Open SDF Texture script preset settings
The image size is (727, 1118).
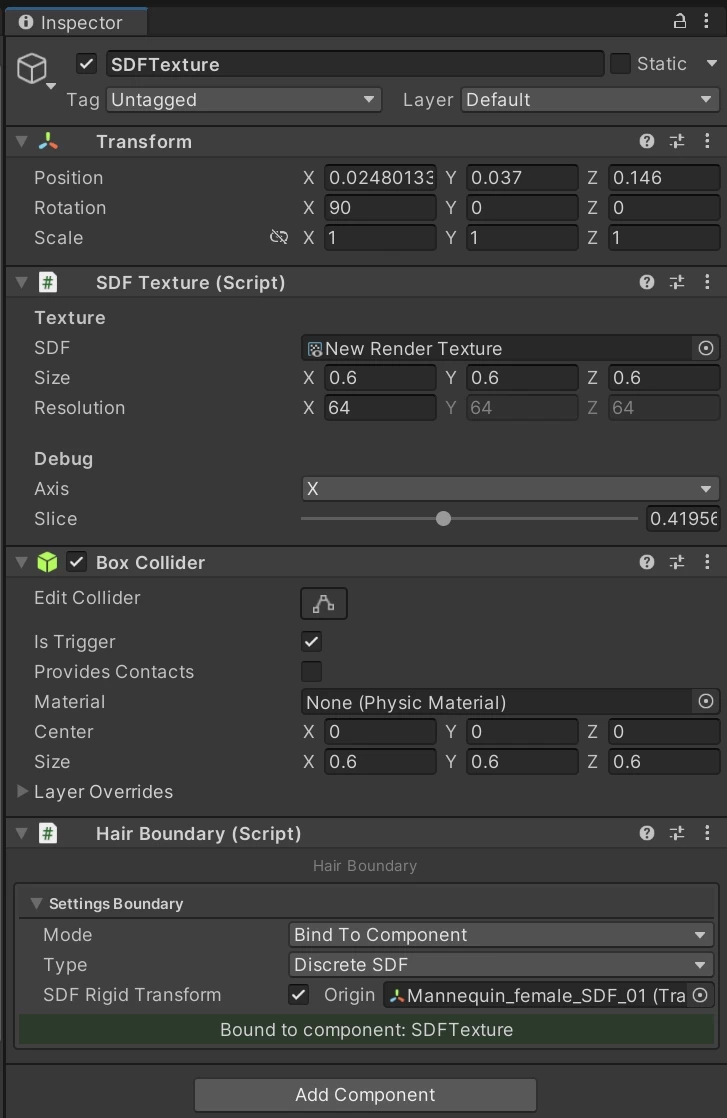point(677,283)
